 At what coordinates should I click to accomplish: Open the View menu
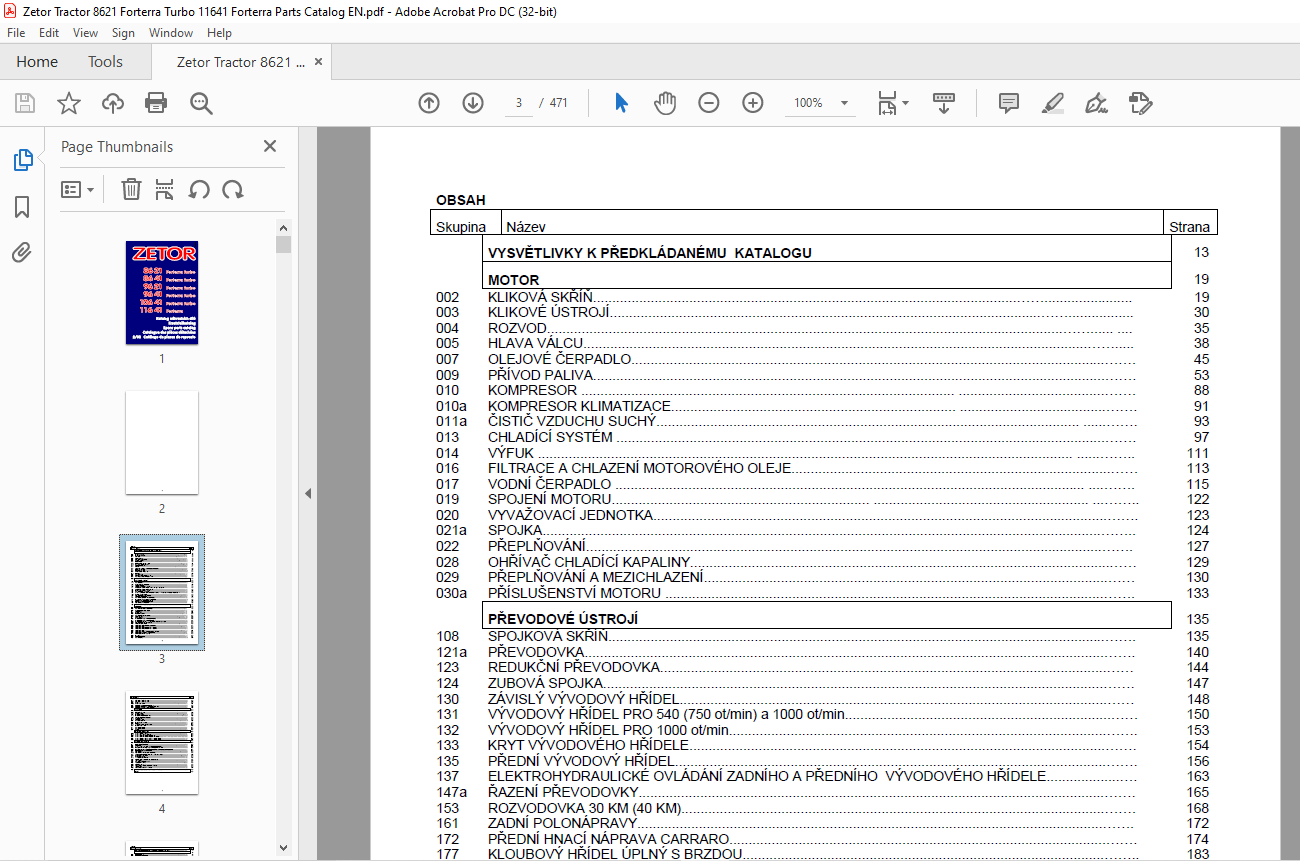(x=86, y=33)
